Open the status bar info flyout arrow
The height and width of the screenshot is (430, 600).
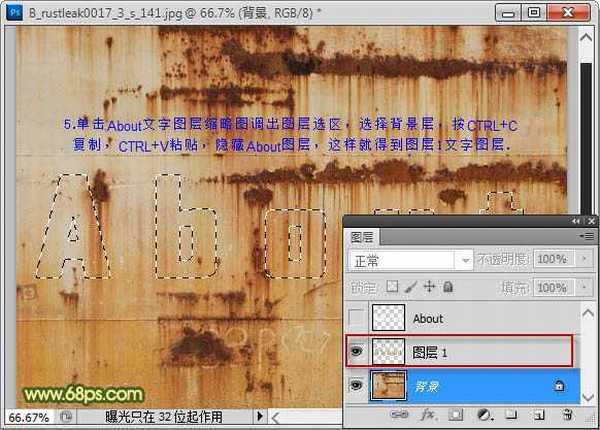point(260,416)
